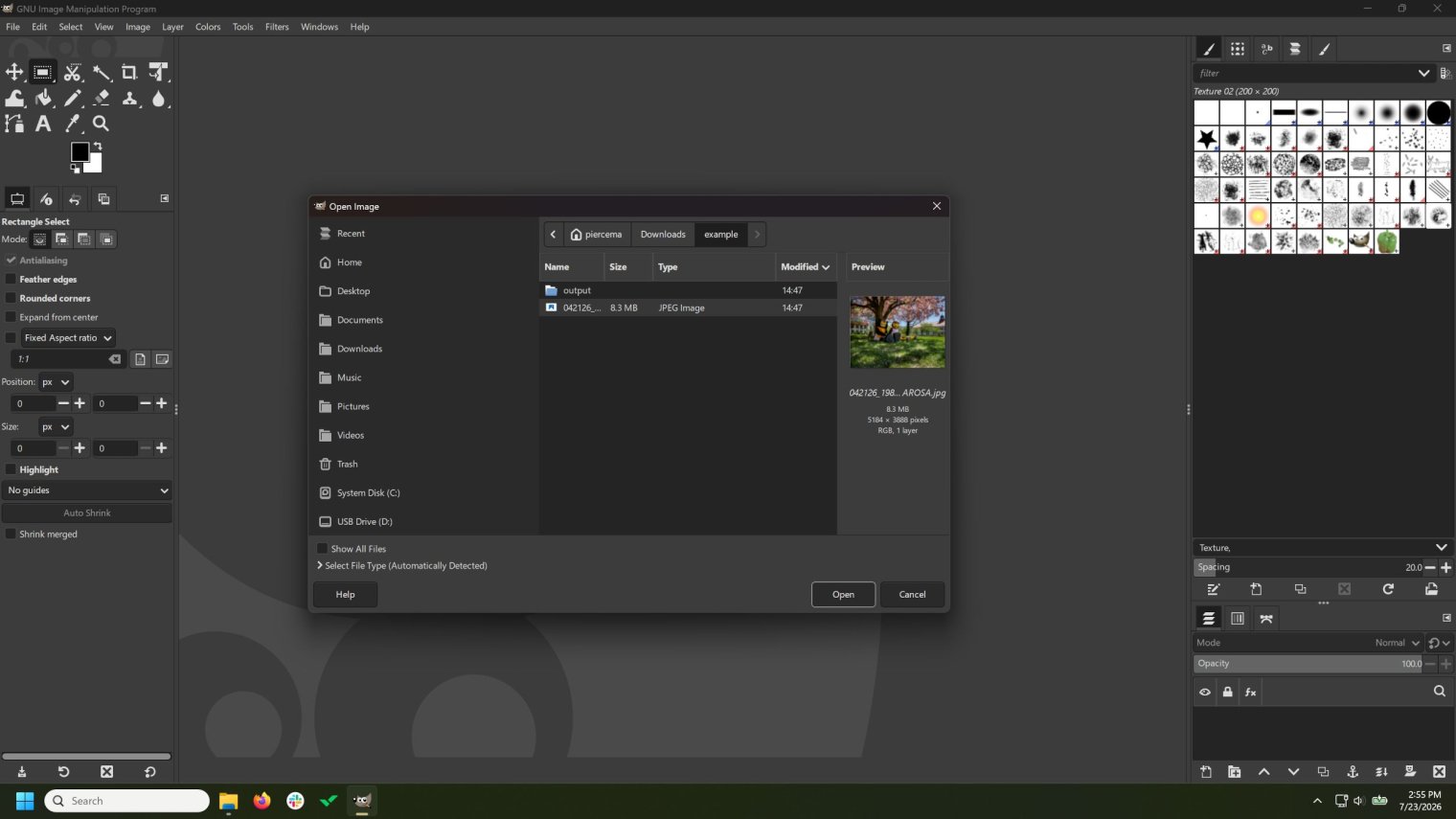Cancel the Open Image dialog
Viewport: 1456px width, 819px height.
click(x=912, y=595)
